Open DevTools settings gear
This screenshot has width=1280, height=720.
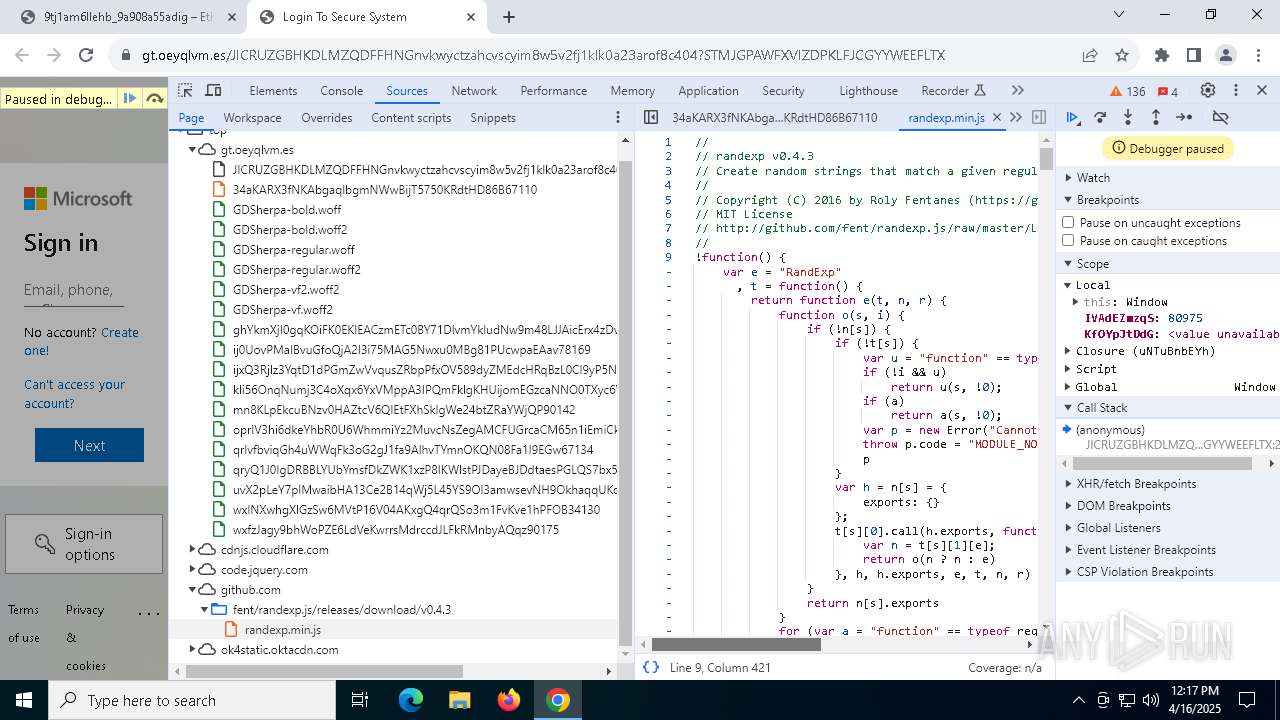(x=1208, y=90)
